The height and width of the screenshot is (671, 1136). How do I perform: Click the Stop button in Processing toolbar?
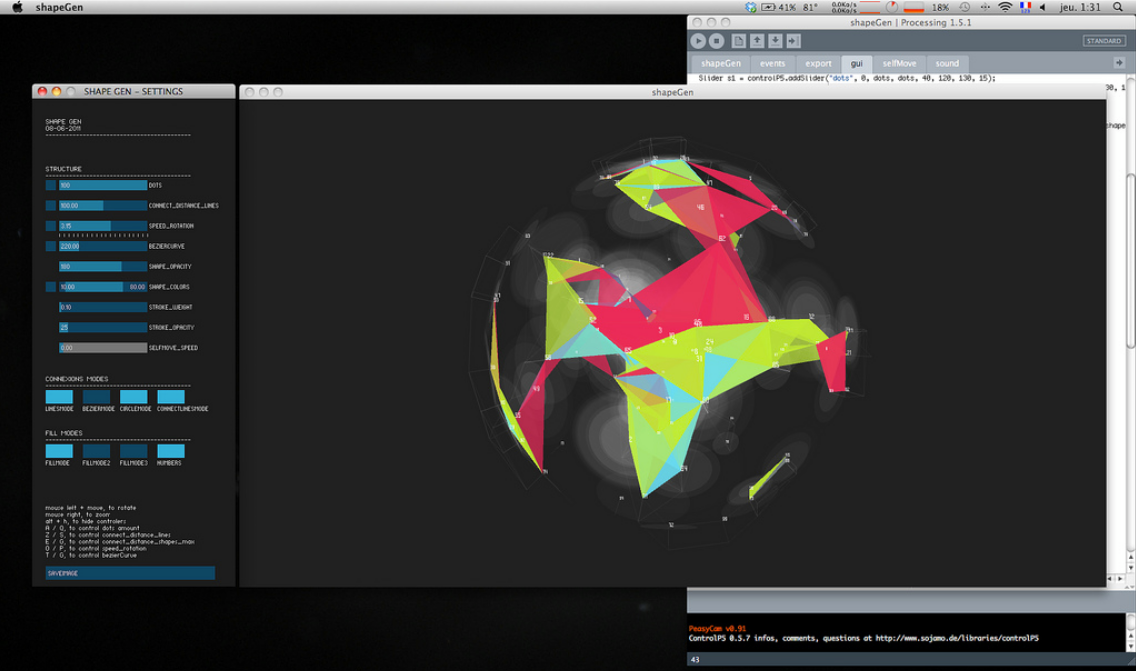[717, 41]
